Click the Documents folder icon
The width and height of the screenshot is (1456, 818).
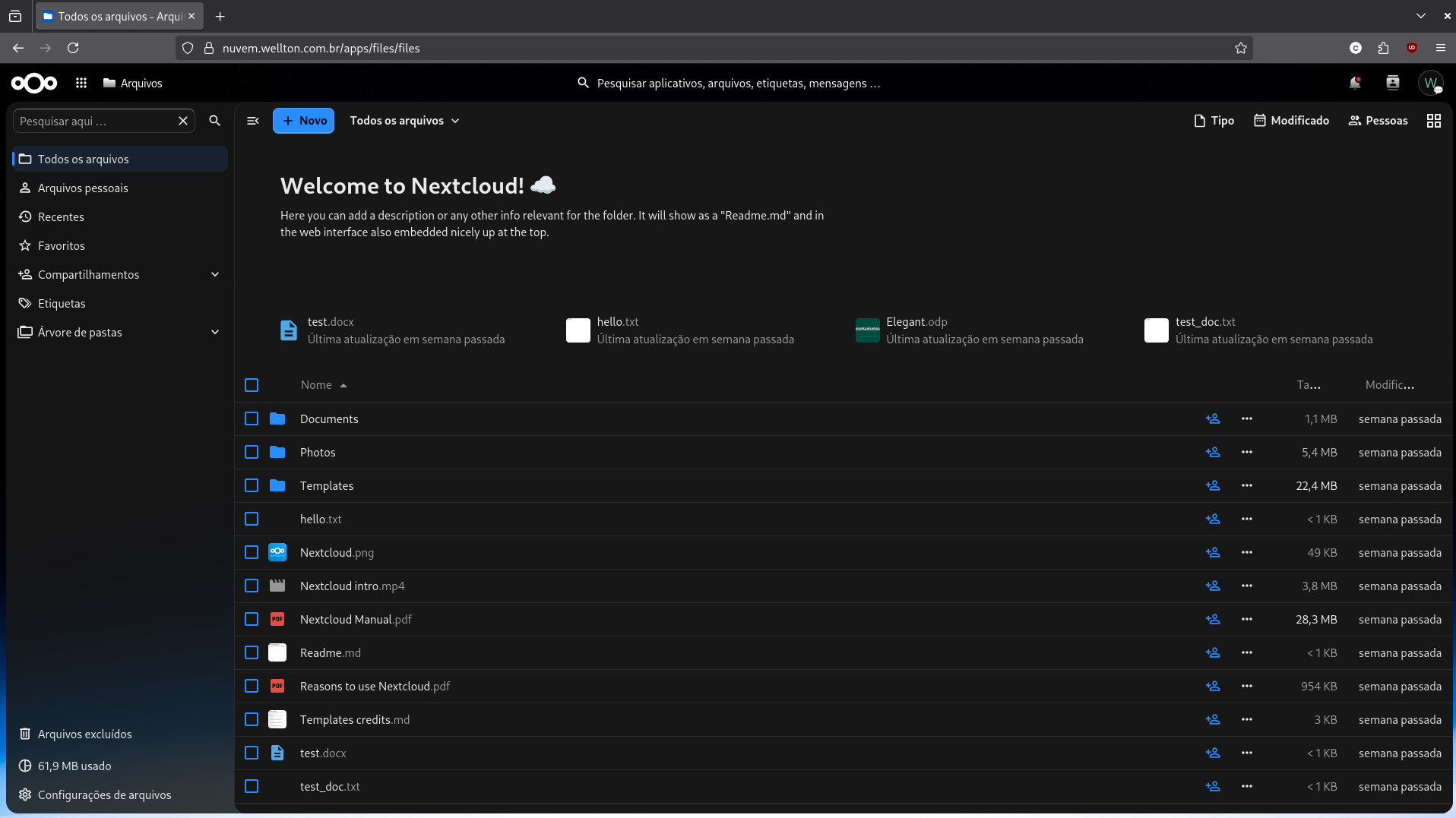(277, 418)
